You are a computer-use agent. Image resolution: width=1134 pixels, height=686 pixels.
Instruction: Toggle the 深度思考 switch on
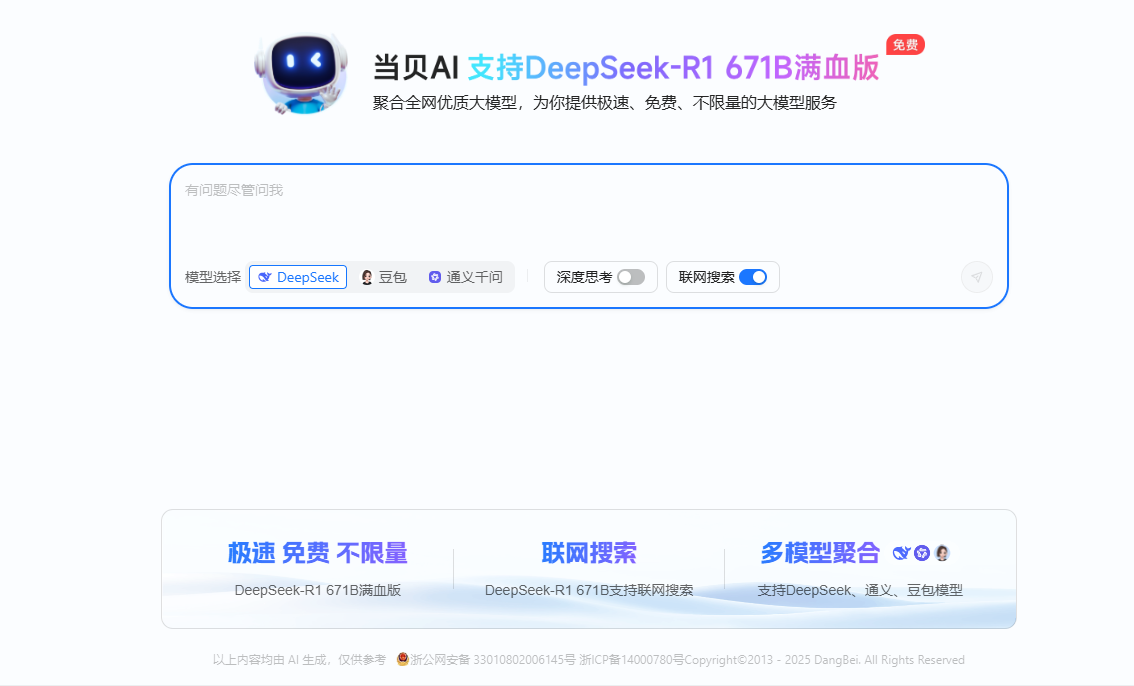click(x=631, y=277)
